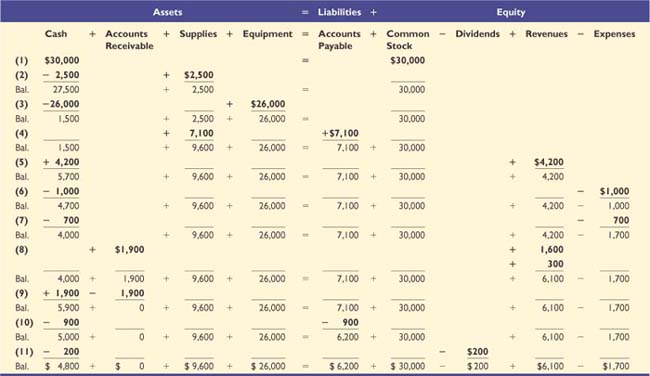Click the − 900 Accounts Payable entry in row (10)
The image size is (650, 376).
click(x=340, y=323)
